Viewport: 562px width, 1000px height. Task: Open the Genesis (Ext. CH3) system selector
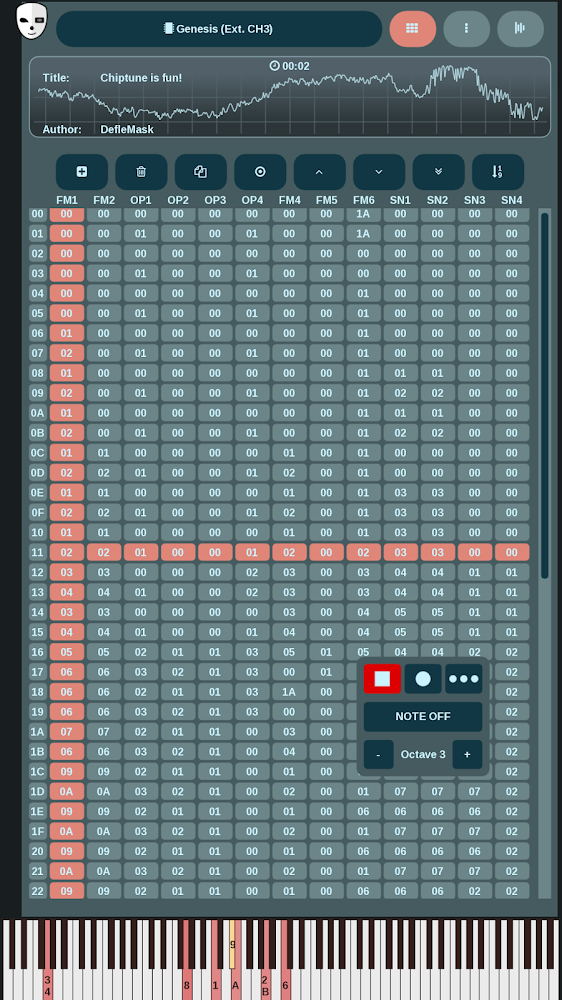(219, 29)
